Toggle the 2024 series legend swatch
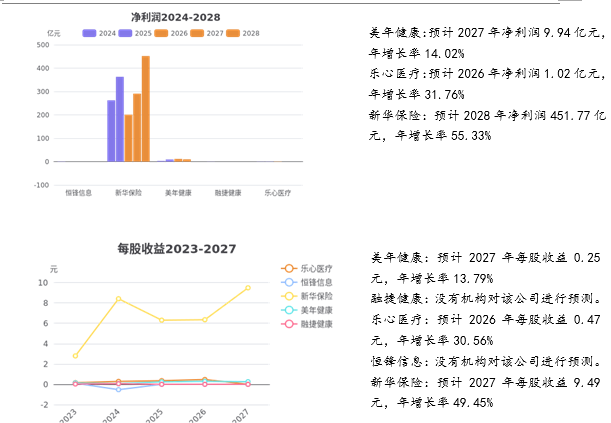This screenshot has height=423, width=611. click(89, 33)
